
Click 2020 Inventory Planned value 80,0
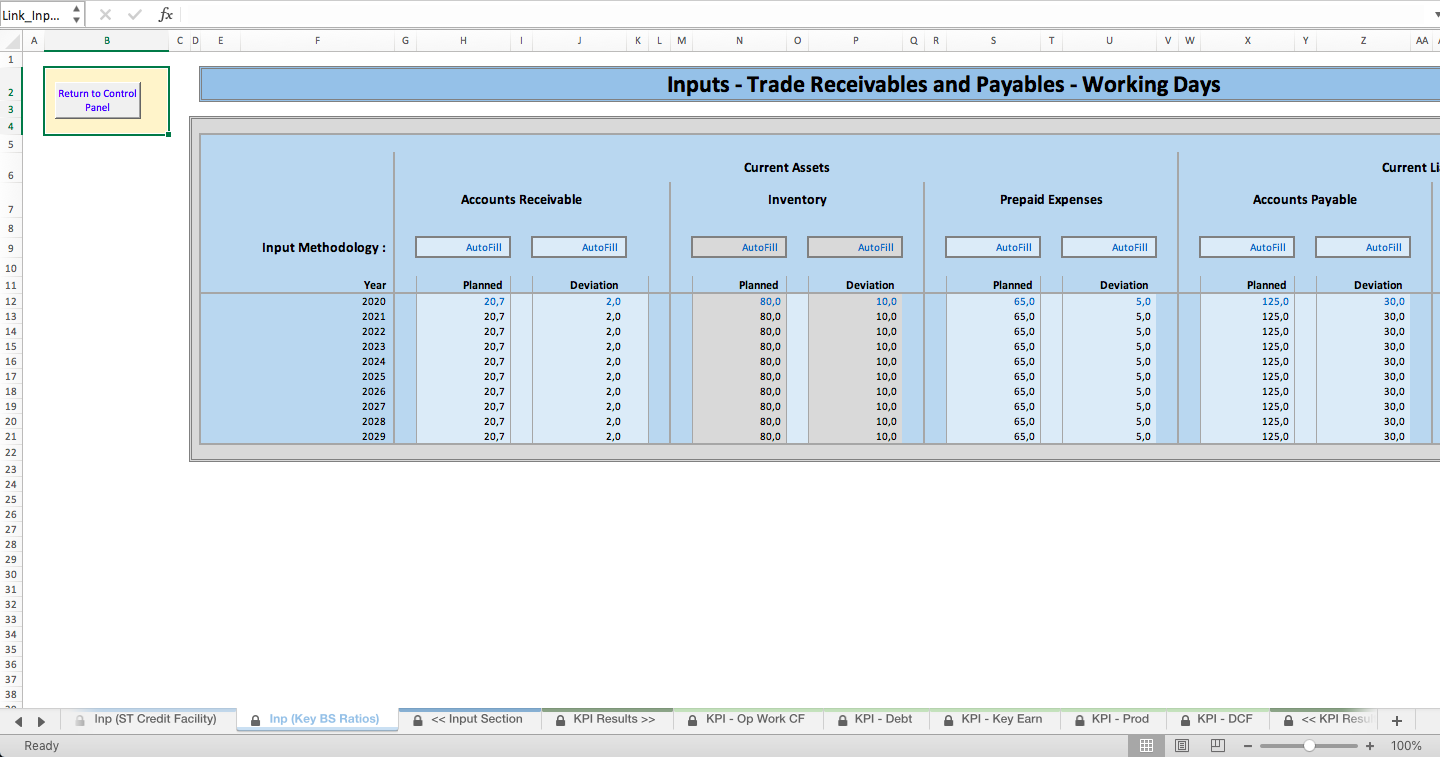(740, 301)
